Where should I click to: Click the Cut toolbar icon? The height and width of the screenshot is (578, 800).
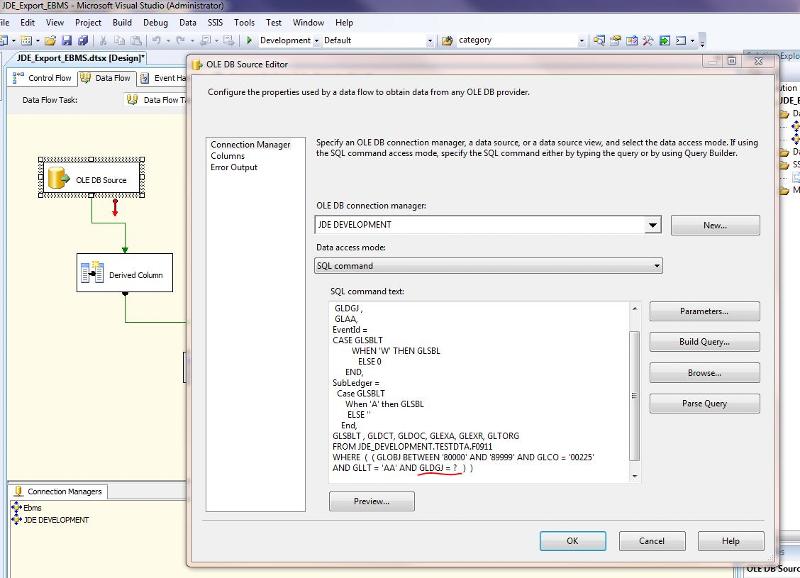[x=103, y=40]
